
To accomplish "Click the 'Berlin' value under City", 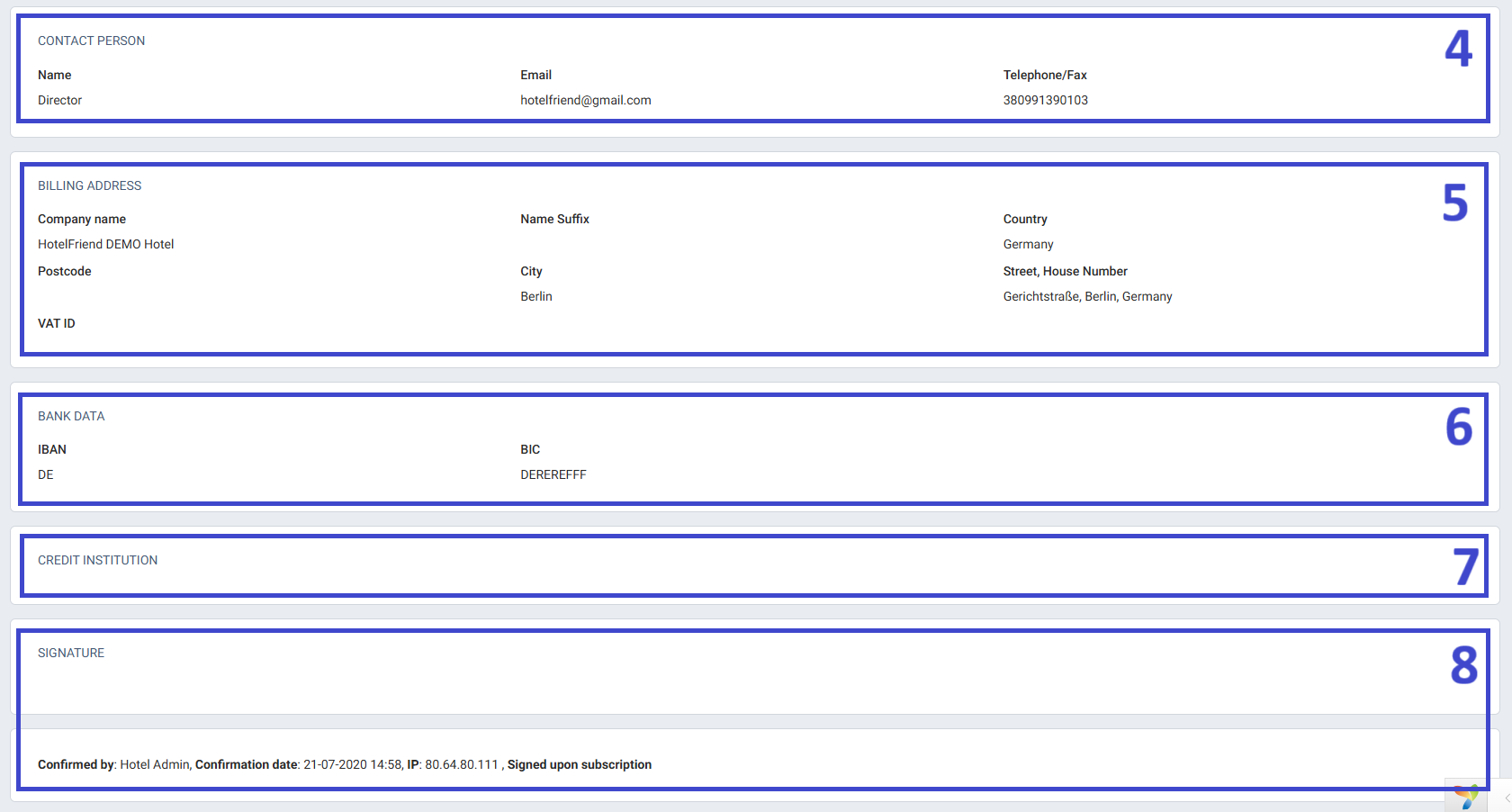I will point(536,296).
